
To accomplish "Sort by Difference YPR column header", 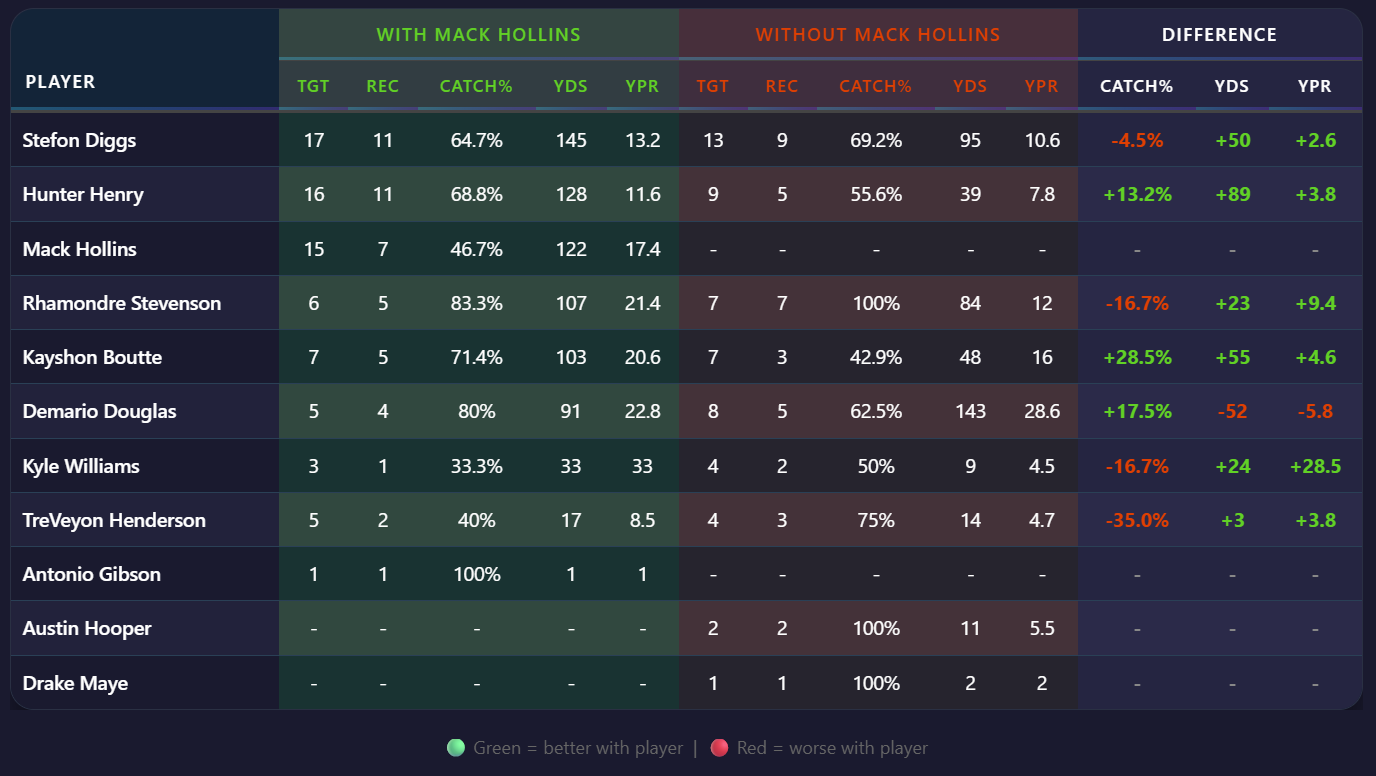I will point(1314,87).
